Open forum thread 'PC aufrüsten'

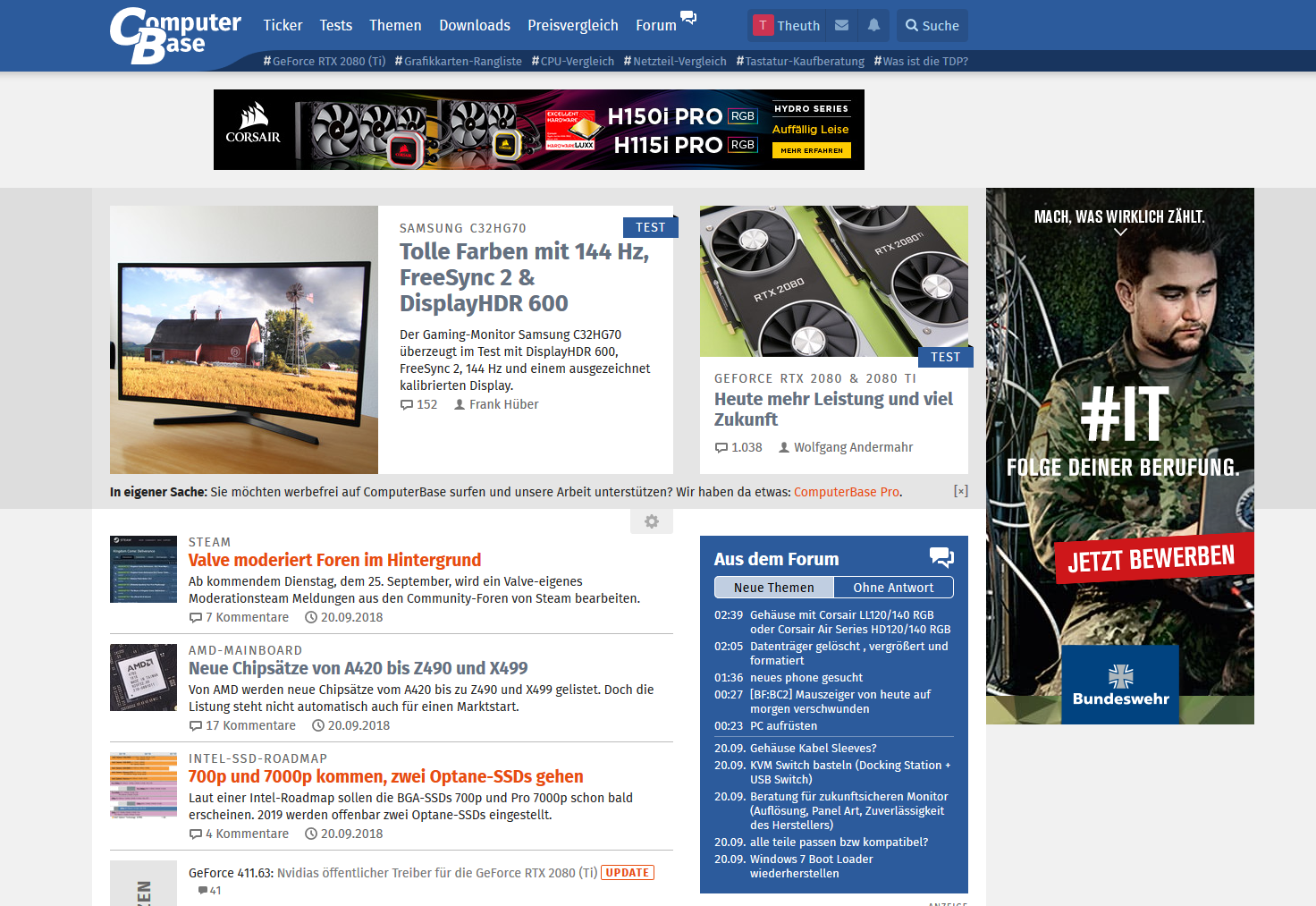click(783, 725)
